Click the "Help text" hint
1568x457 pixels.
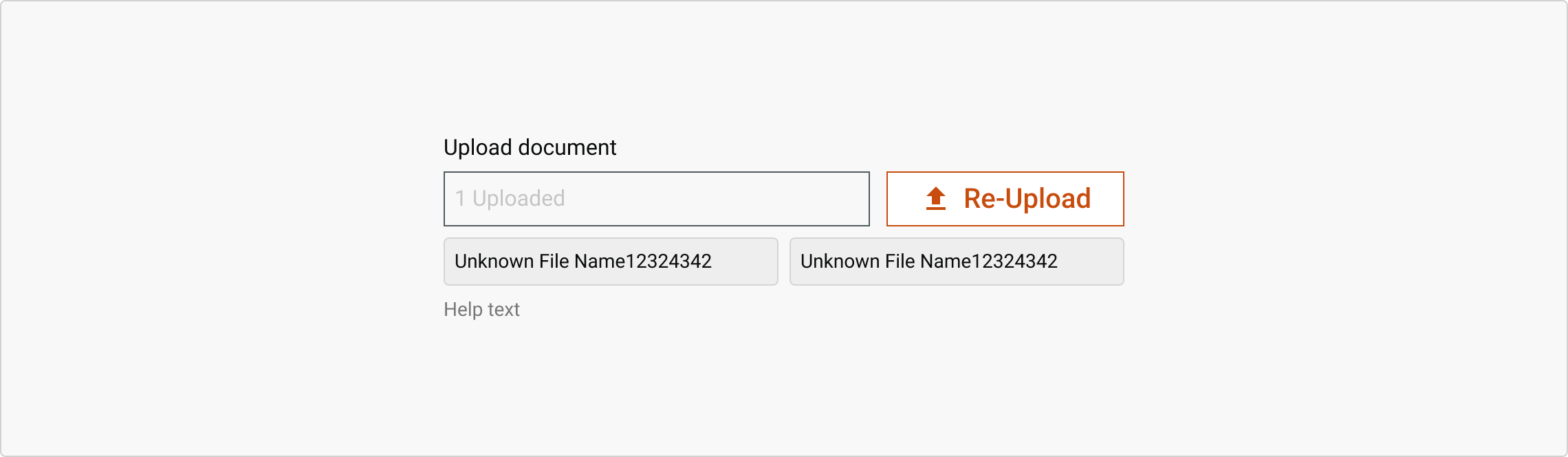(x=481, y=310)
